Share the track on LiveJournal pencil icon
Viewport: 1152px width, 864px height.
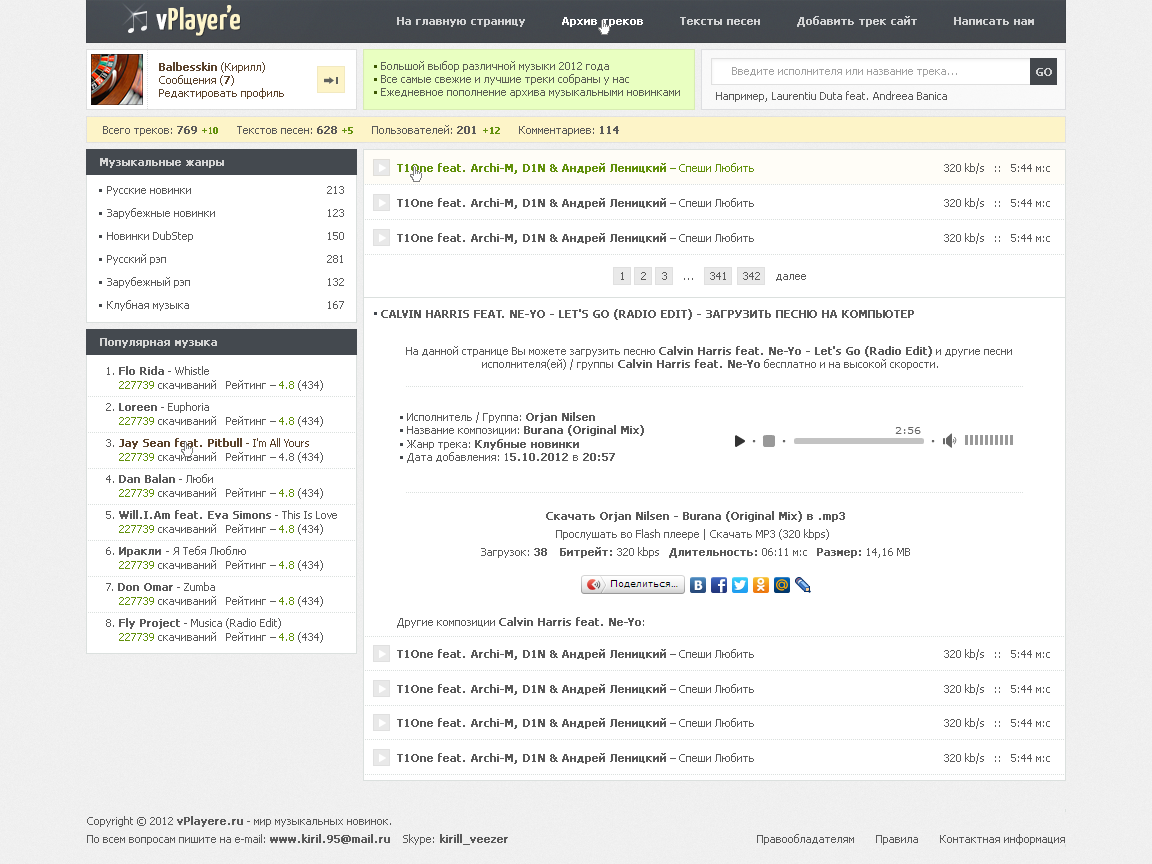point(803,585)
